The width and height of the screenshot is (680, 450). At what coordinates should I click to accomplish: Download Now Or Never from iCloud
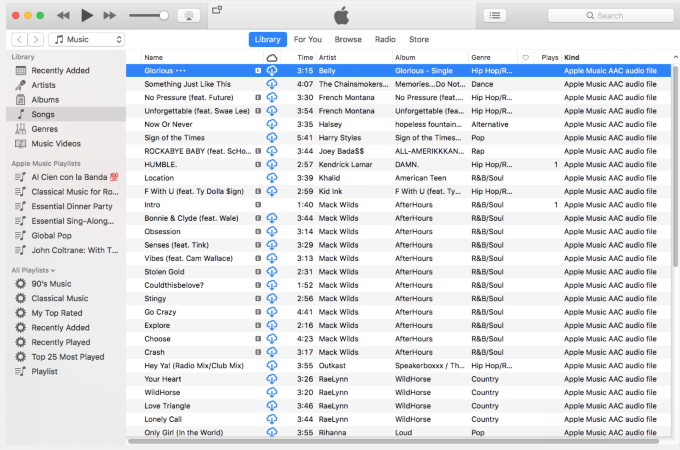(272, 124)
